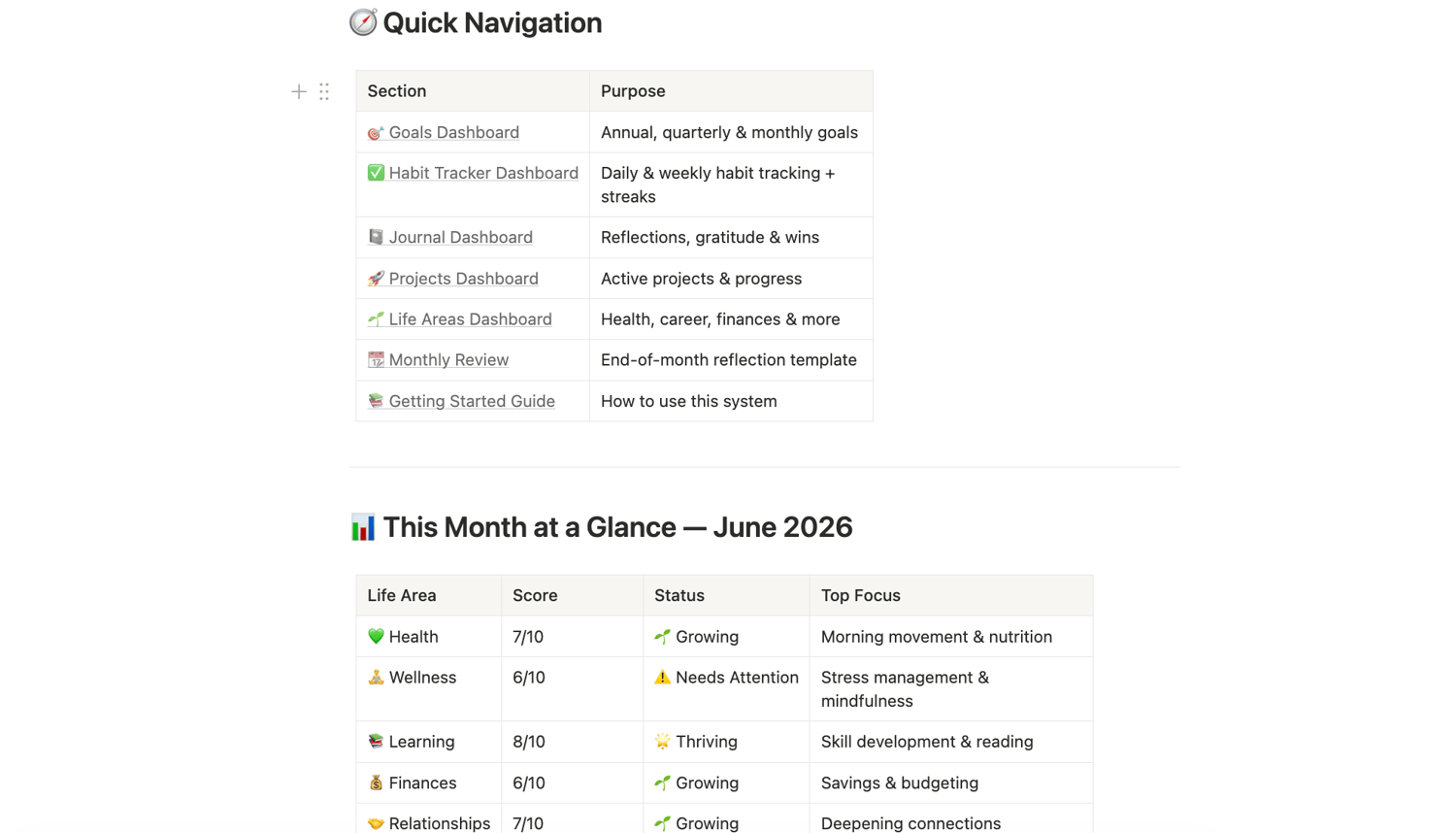This screenshot has width=1456, height=833.
Task: Click the green heart icon next to Health
Action: tap(376, 636)
